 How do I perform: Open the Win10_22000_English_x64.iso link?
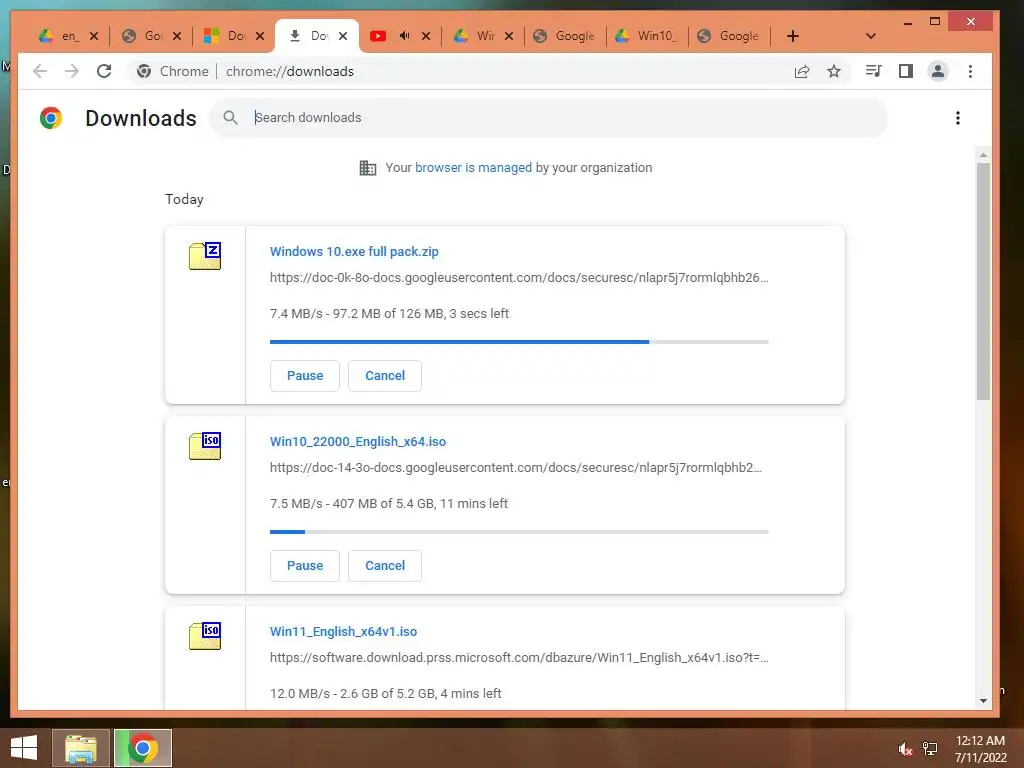pos(358,441)
